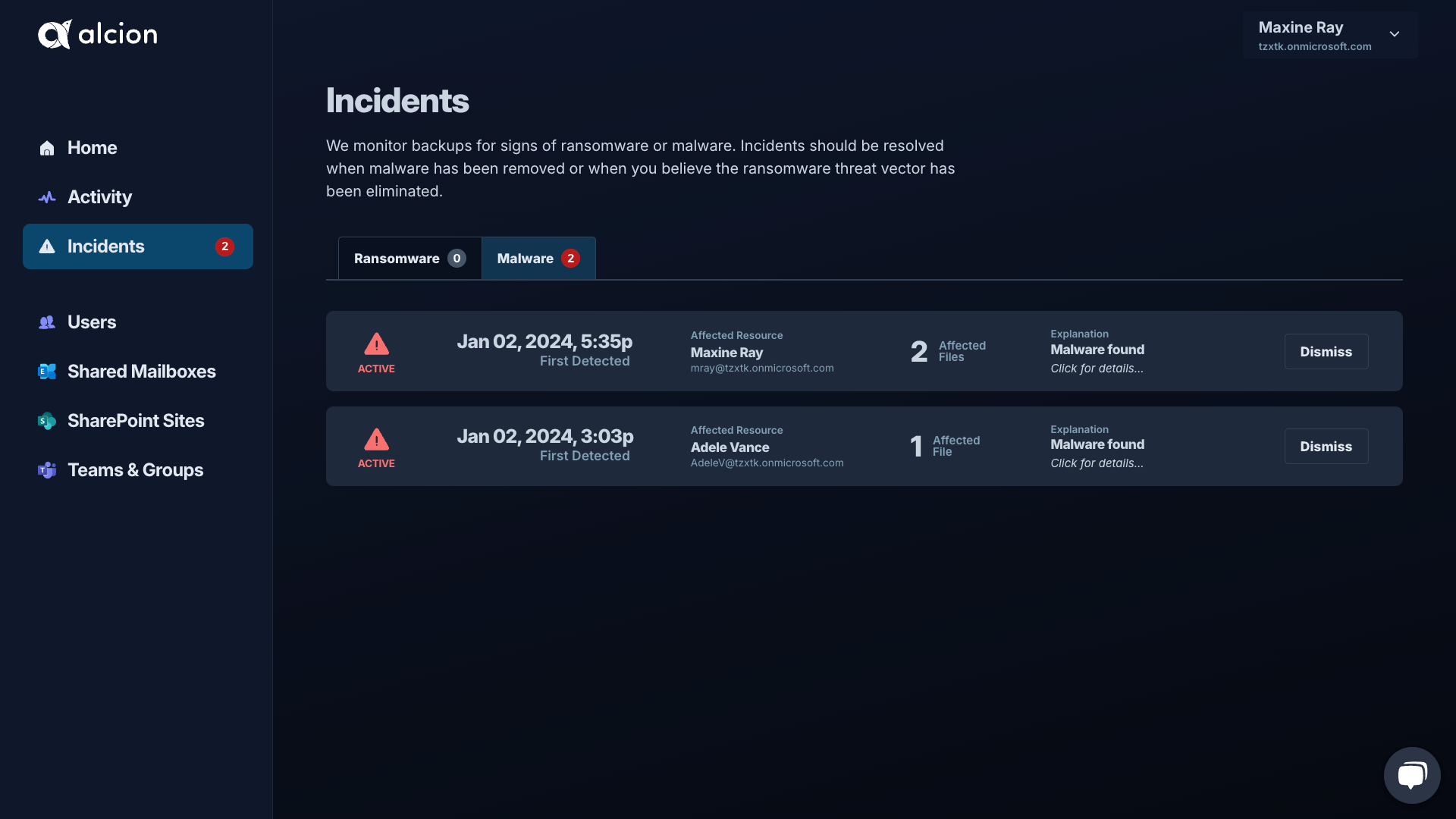Click the Maxine Ray incident alert icon
This screenshot has height=819, width=1456.
click(376, 344)
